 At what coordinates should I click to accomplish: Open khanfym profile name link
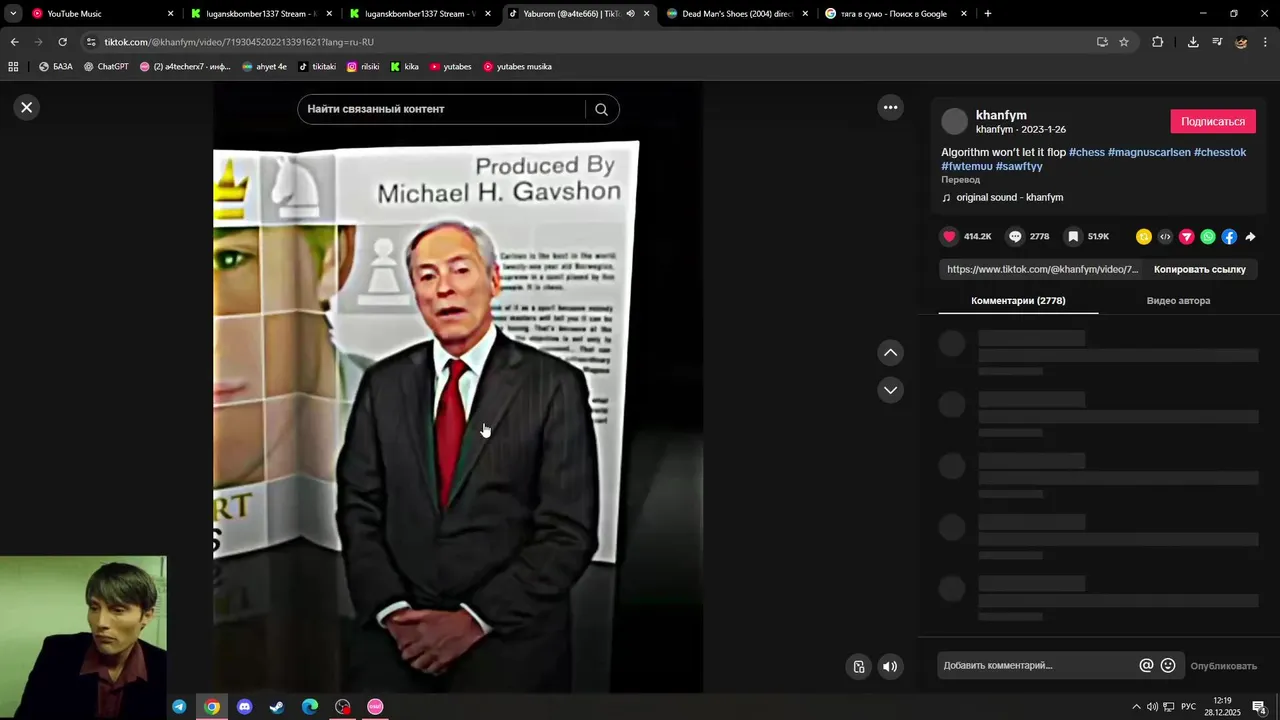pyautogui.click(x=1001, y=115)
